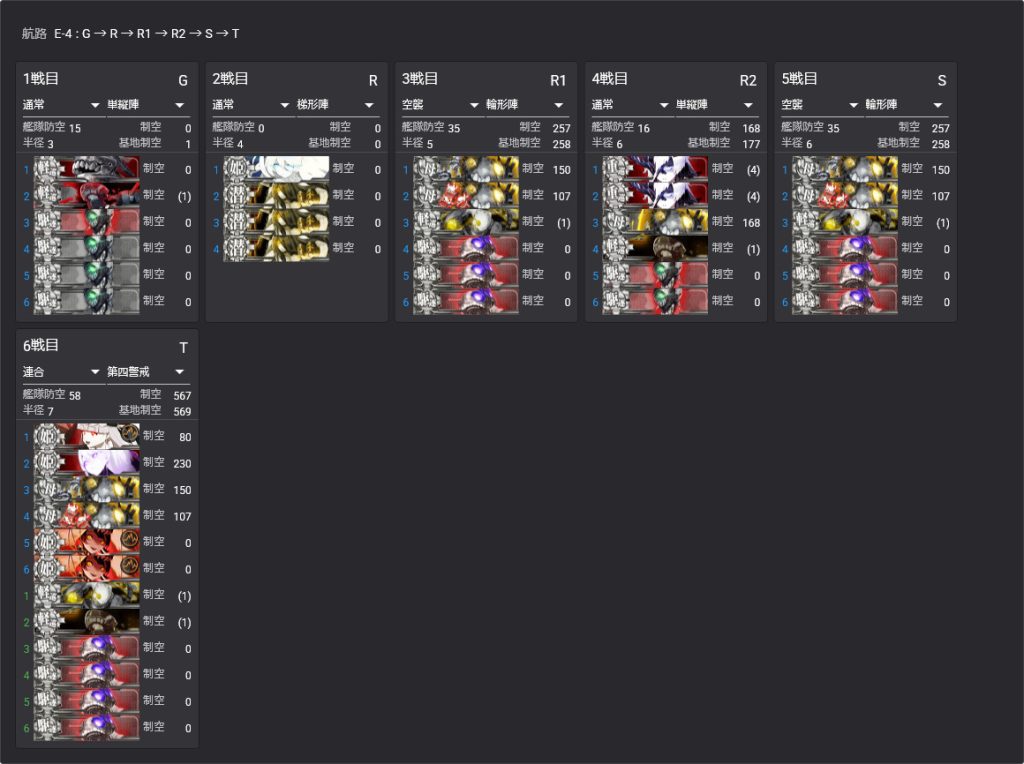The width and height of the screenshot is (1024, 764).
Task: Click the flagship enemy banner in 1戦目
Action: point(86,169)
